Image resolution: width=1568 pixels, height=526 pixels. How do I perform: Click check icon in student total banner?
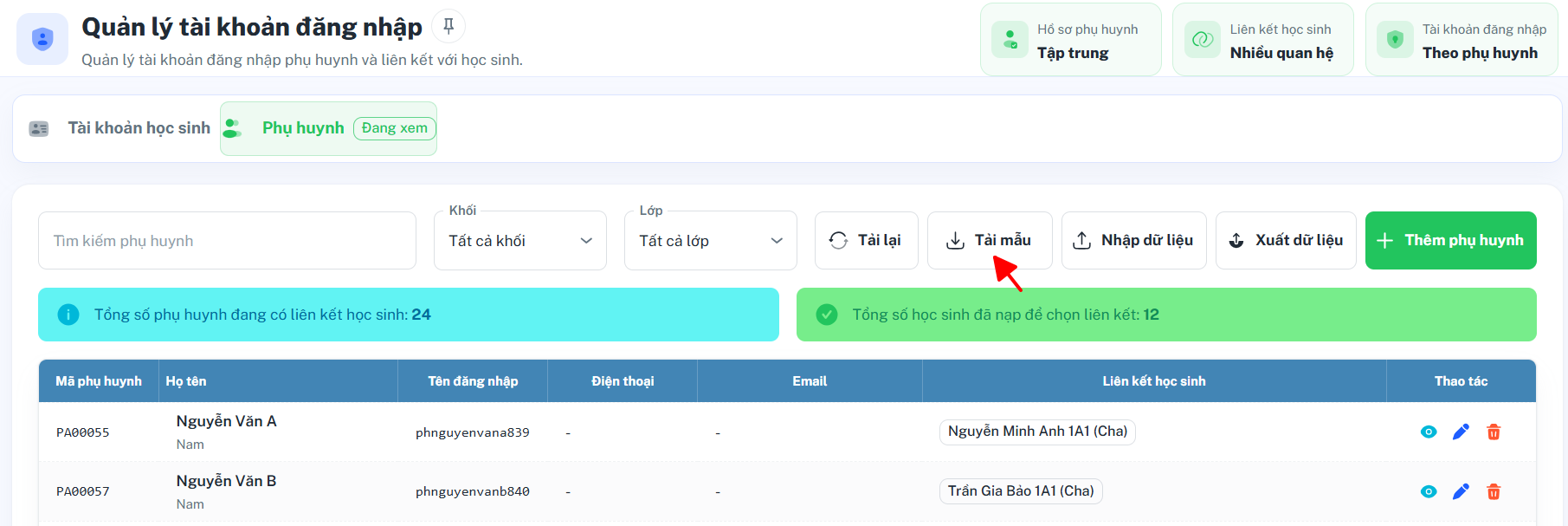click(x=827, y=315)
